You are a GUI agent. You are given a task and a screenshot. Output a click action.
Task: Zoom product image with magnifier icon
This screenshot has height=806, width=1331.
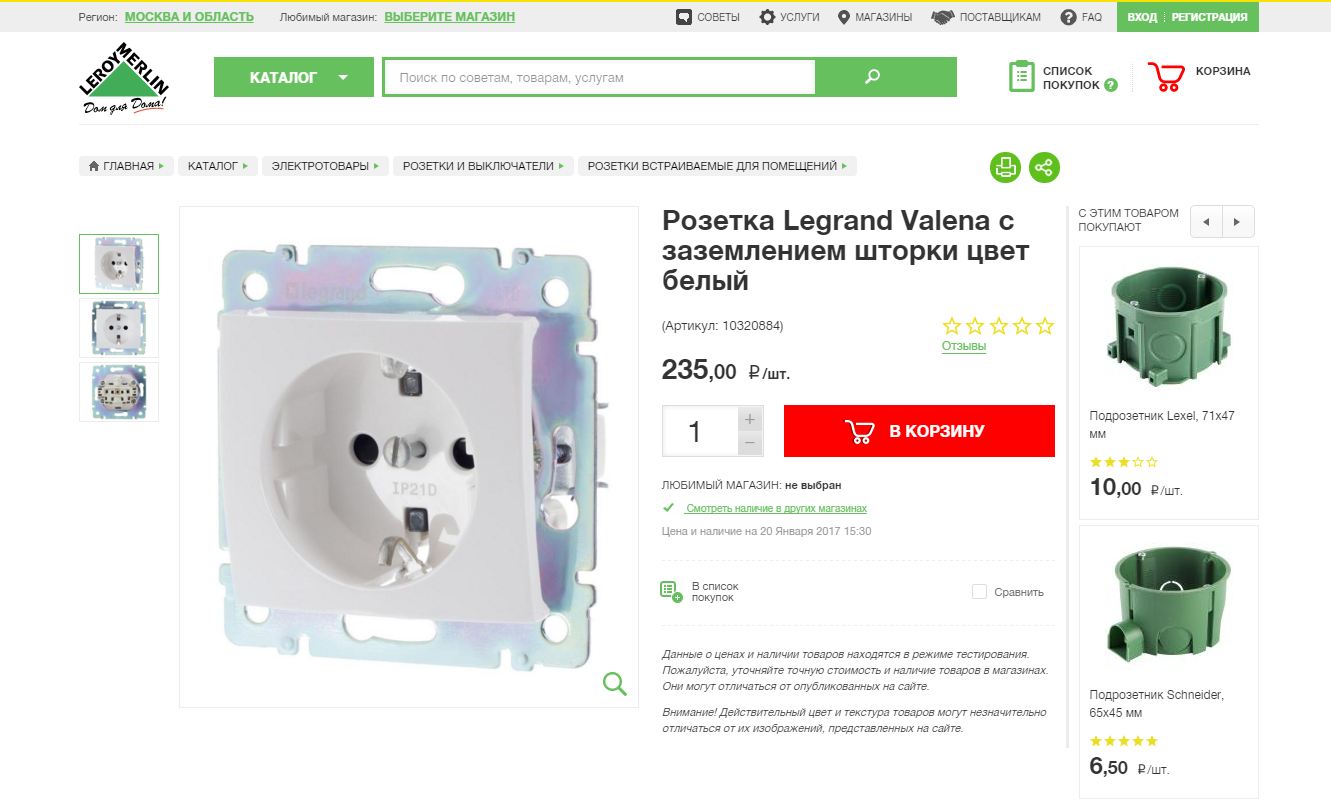coord(614,683)
